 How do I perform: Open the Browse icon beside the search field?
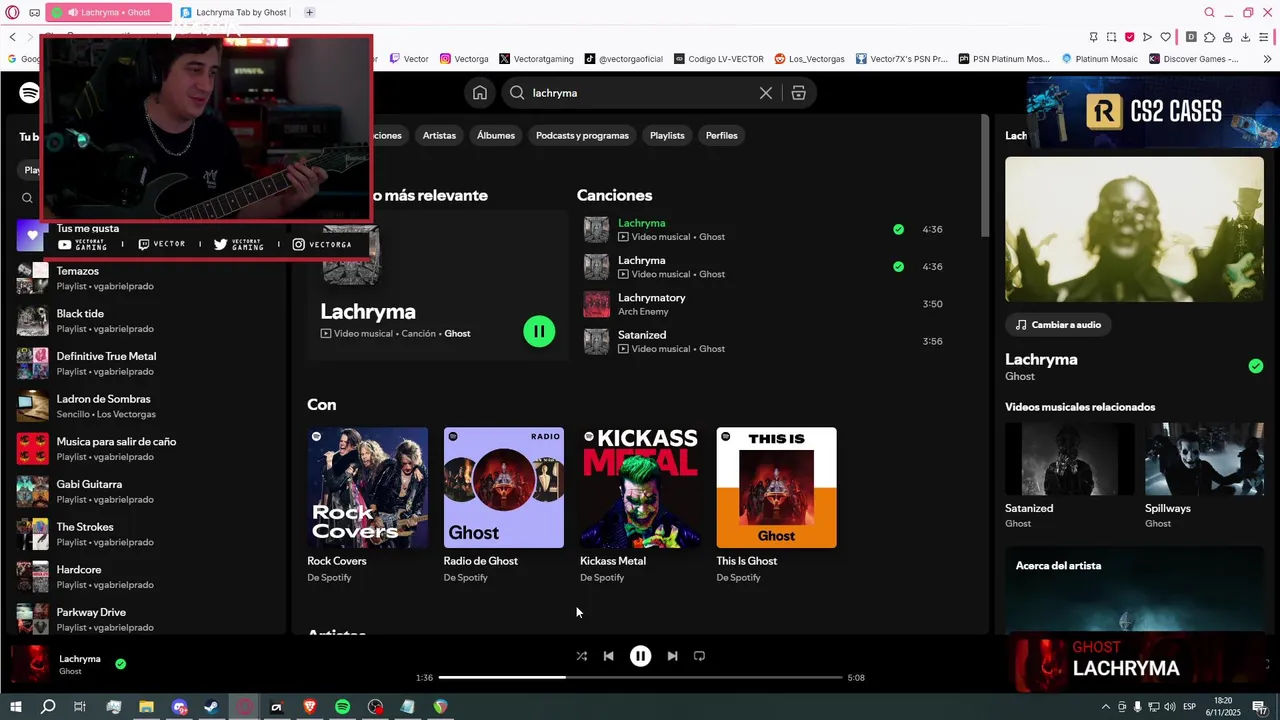click(x=798, y=93)
